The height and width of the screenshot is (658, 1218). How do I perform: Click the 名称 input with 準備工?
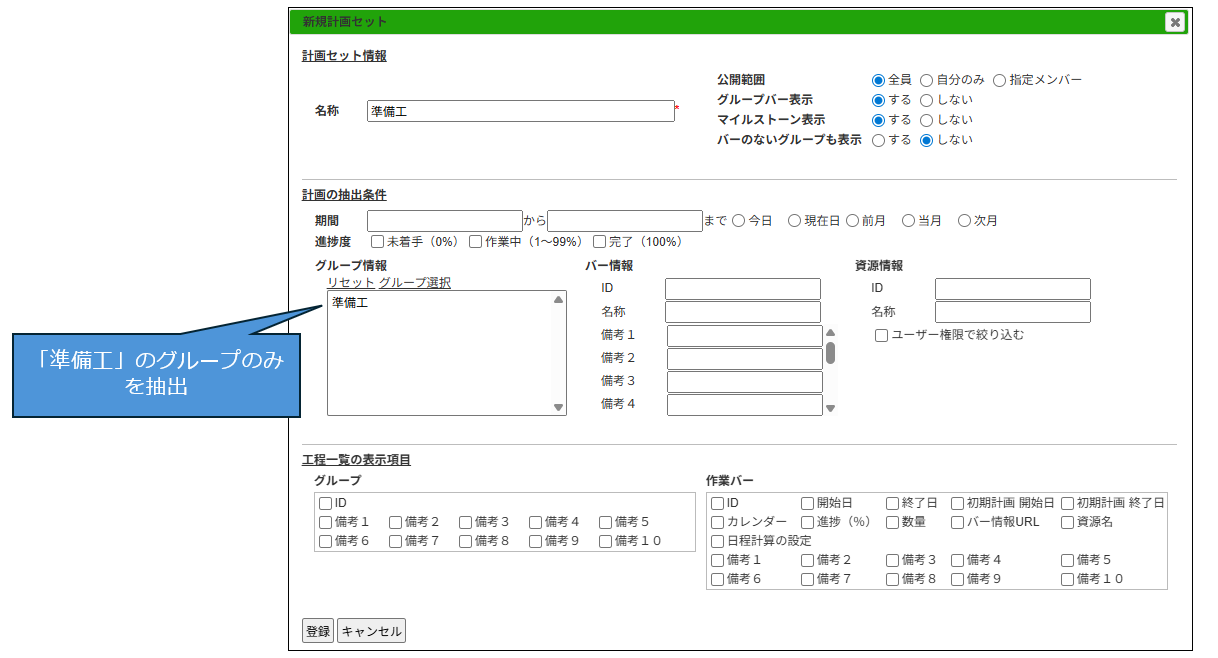coord(520,112)
